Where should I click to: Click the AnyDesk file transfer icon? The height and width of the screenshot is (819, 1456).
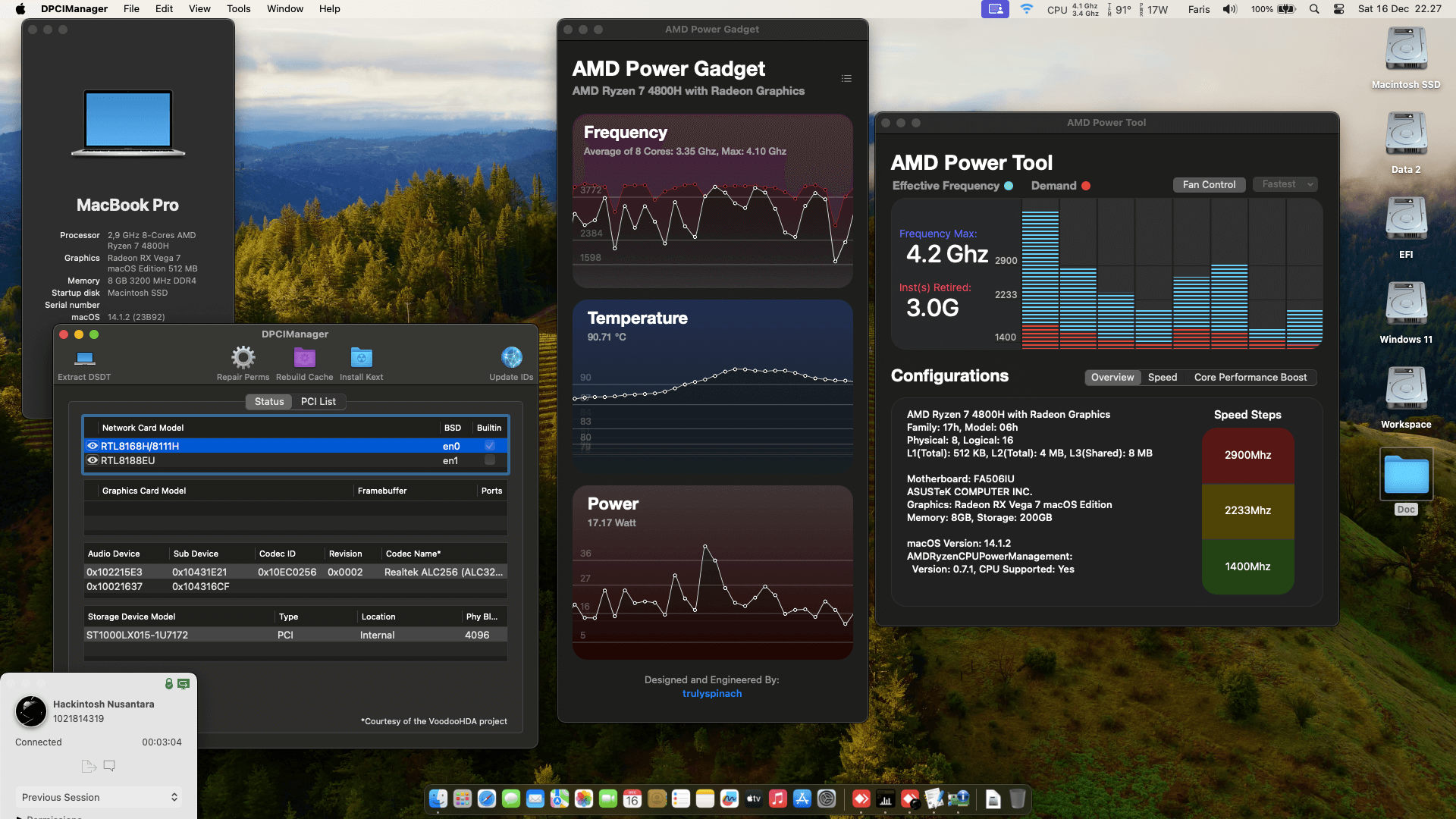[88, 766]
